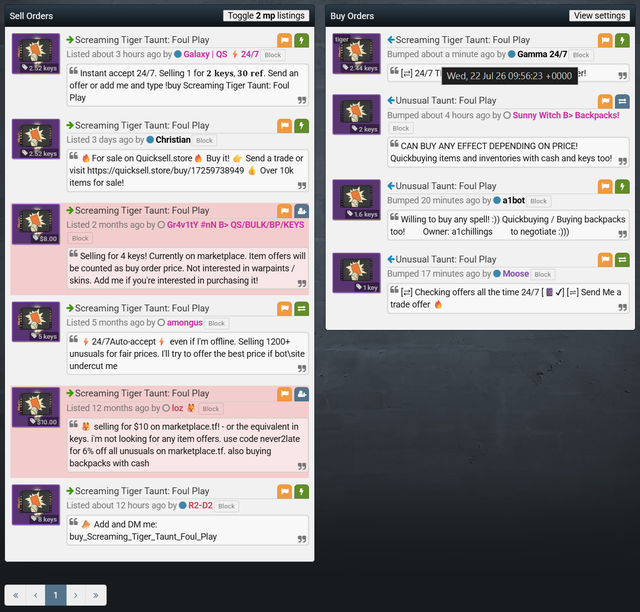Open Sunny Witch B> Backpacks! profile

(x=566, y=116)
